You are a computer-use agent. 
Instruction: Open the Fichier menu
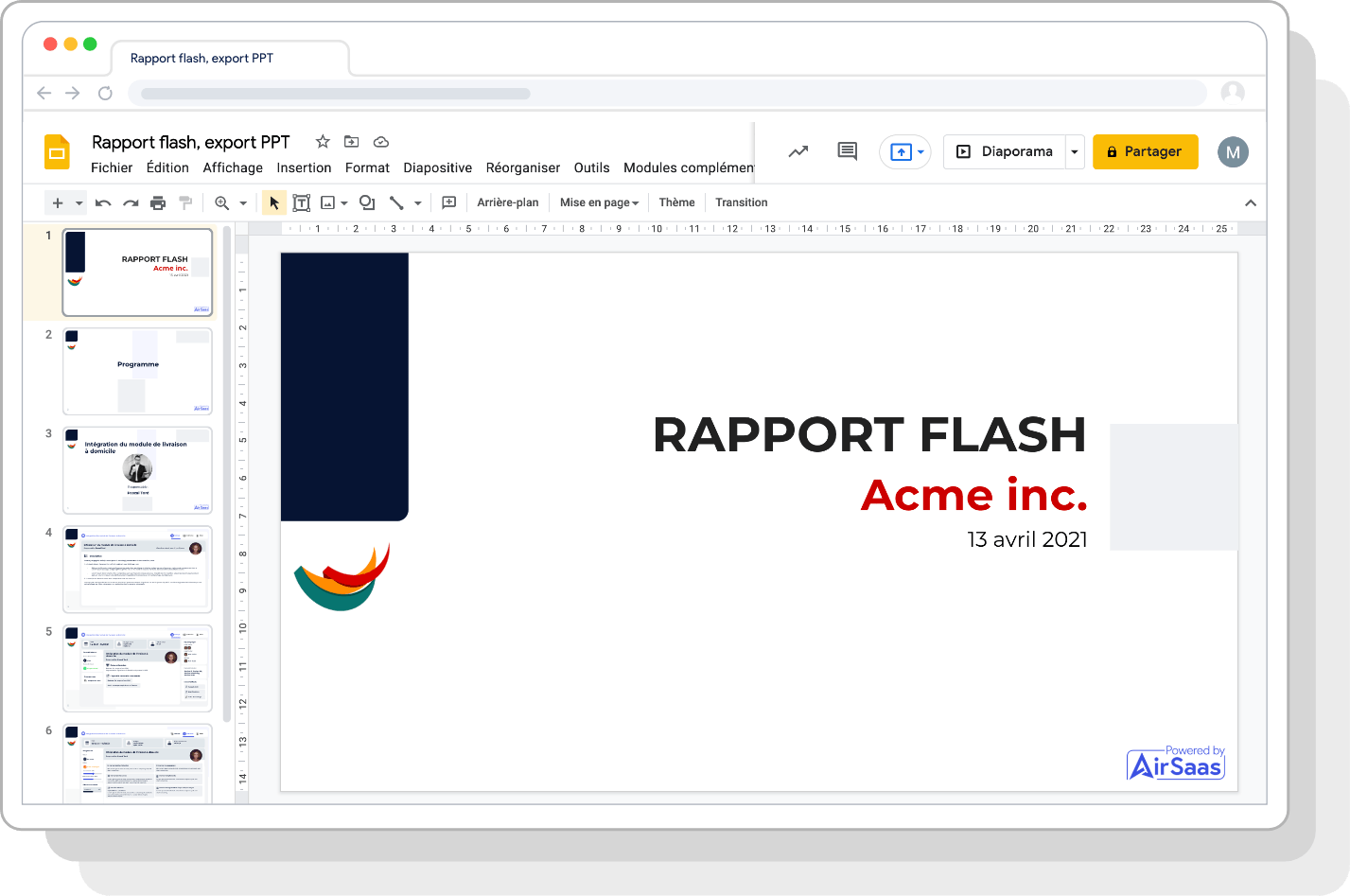112,167
